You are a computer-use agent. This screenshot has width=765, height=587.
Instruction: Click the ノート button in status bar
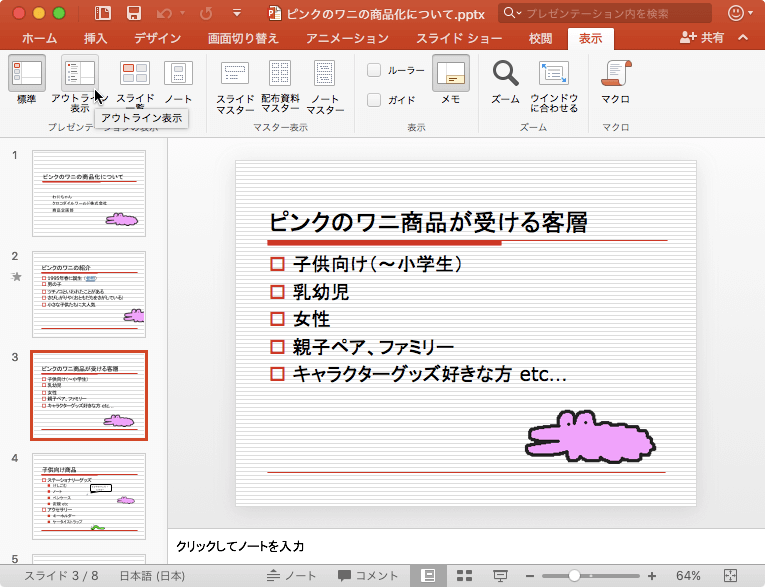(293, 576)
